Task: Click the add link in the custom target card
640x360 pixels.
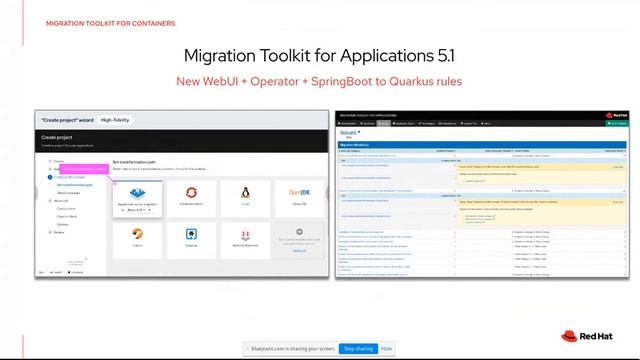Action: pos(299,251)
